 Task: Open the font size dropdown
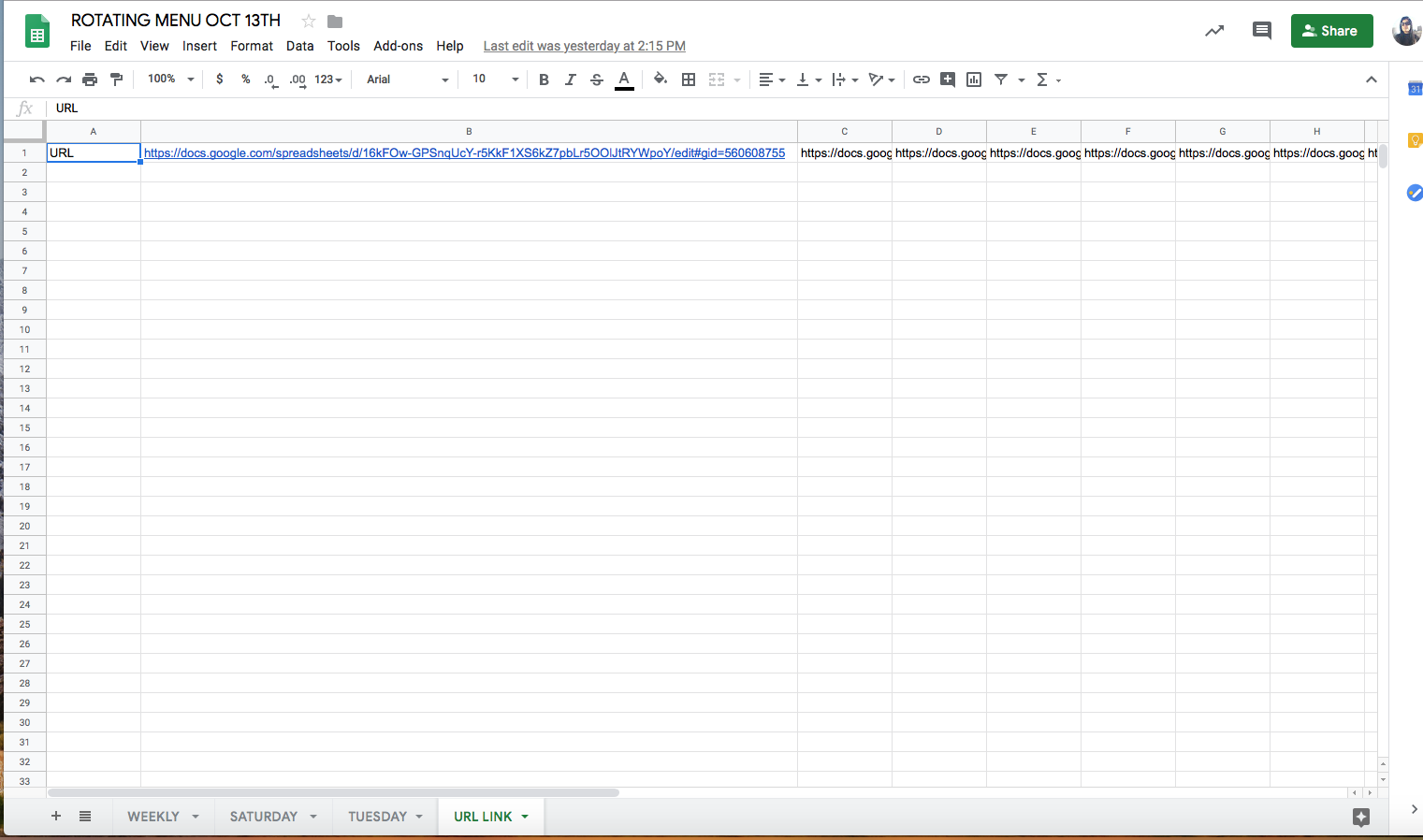[x=495, y=80]
